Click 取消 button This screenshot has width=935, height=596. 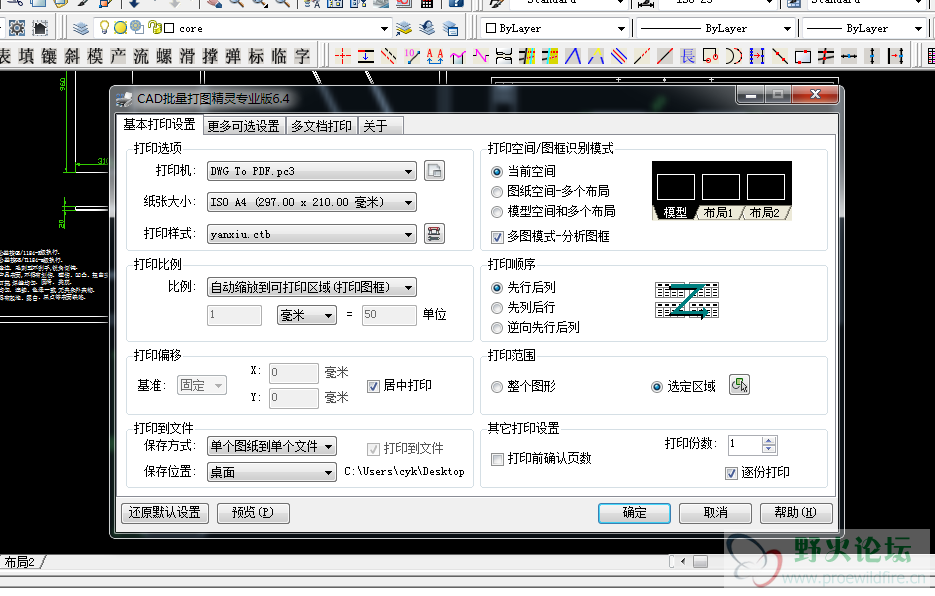point(716,513)
